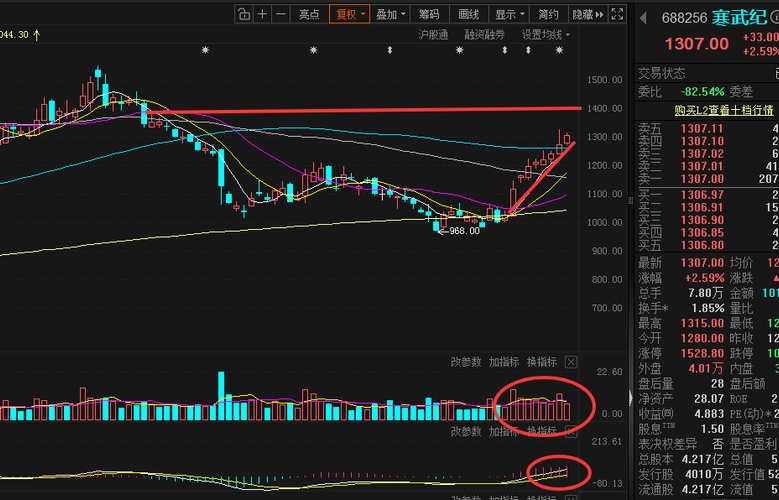
Task: Click the 总手 value 7.80万
Action: coord(706,293)
